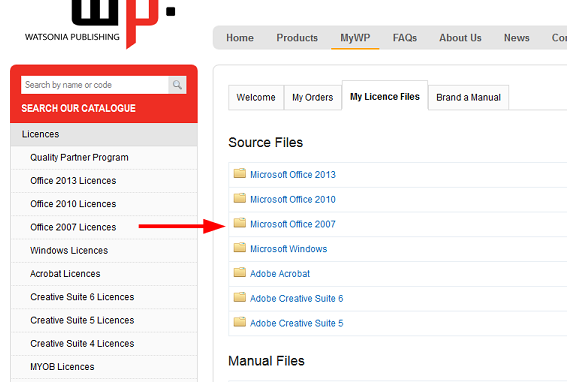Switch to the My Orders tab
Image resolution: width=567 pixels, height=382 pixels.
313,97
